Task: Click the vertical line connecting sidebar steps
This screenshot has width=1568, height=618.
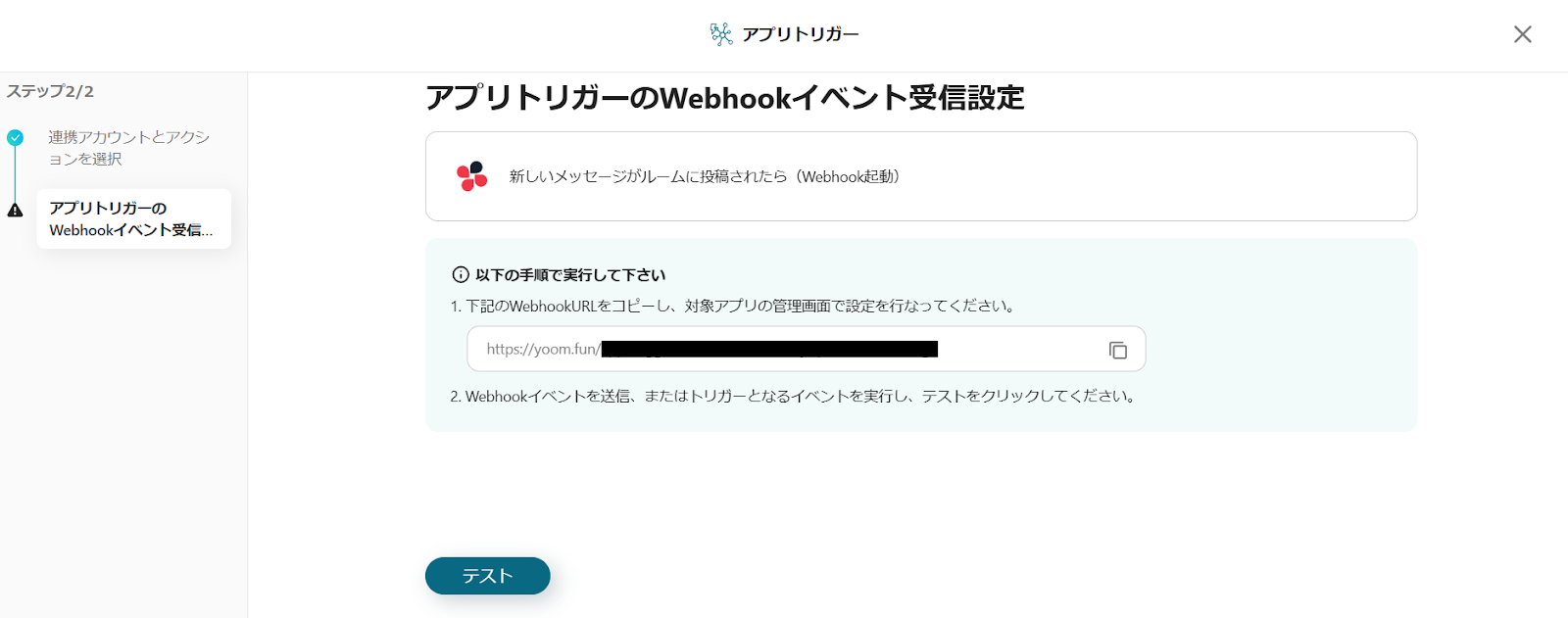Action: (x=15, y=174)
